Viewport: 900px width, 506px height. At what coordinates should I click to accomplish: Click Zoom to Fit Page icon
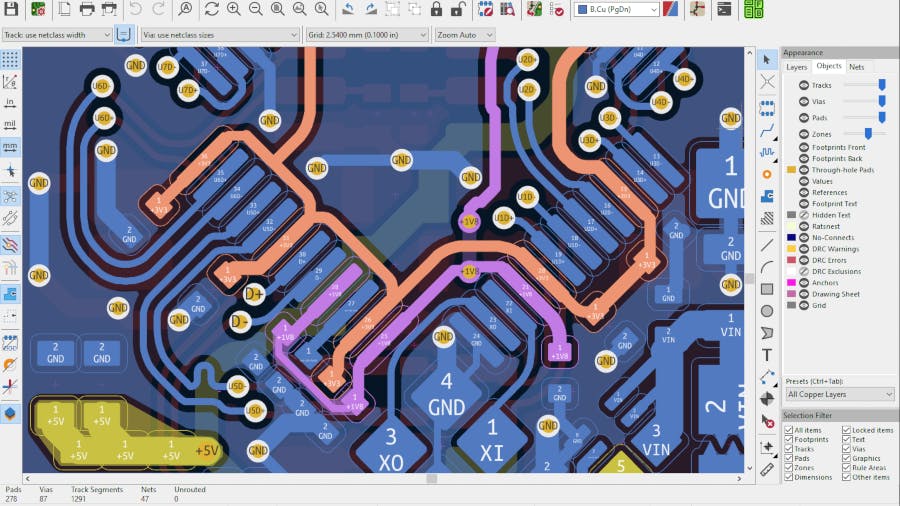click(278, 9)
